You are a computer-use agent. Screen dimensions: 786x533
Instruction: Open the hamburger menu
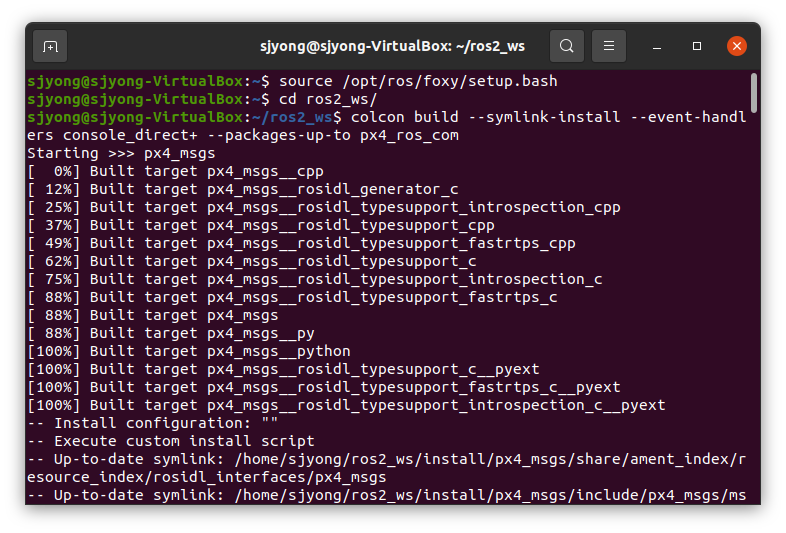coord(609,46)
